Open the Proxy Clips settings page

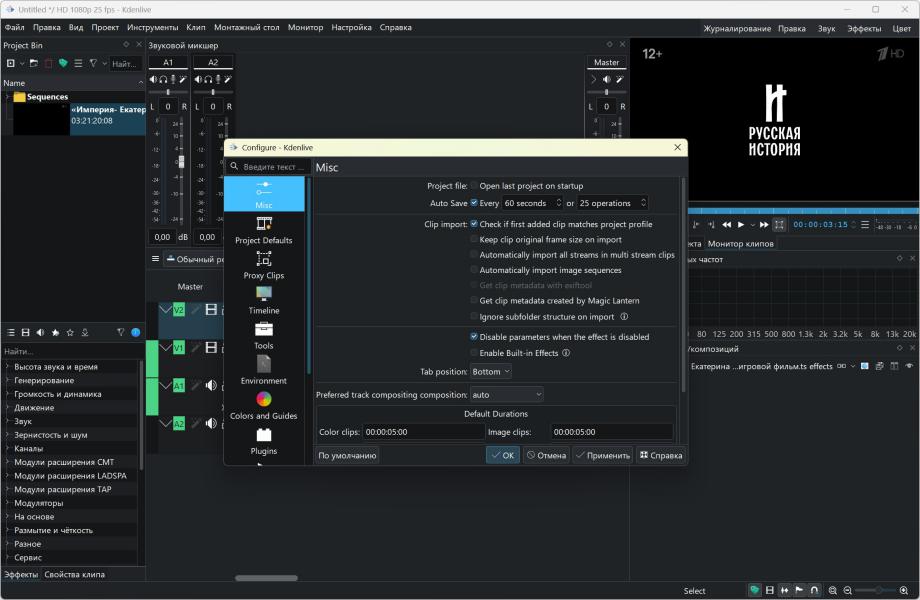pyautogui.click(x=264, y=265)
